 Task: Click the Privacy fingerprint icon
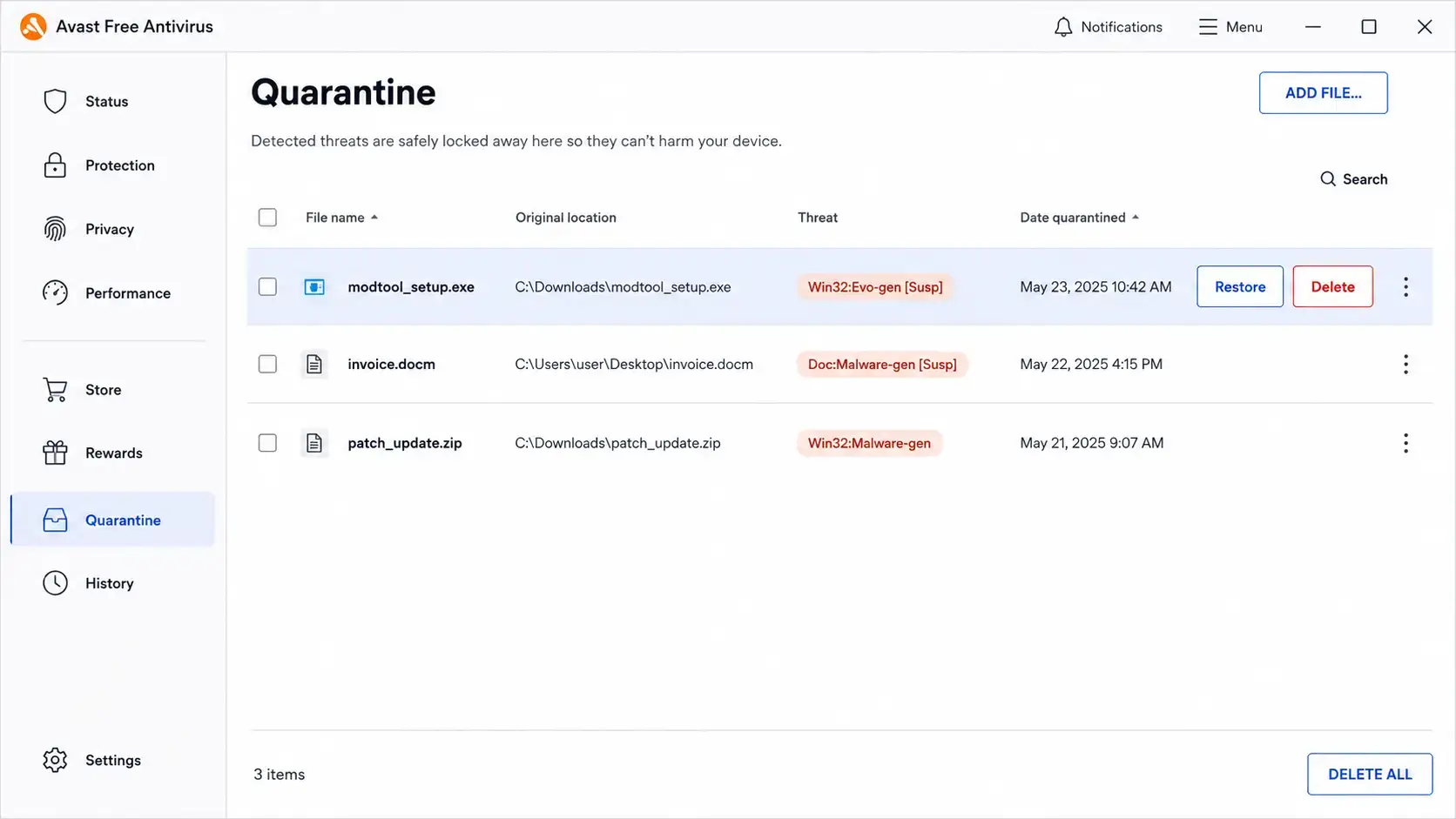(55, 229)
